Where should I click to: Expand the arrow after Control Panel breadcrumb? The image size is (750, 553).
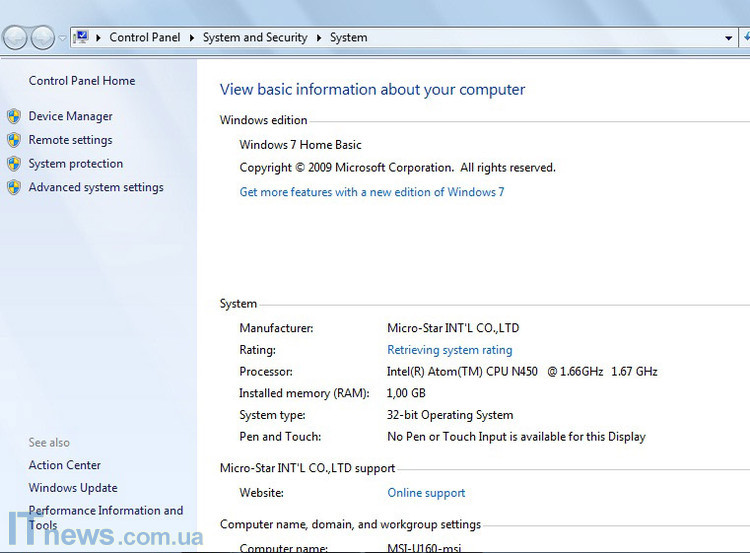(192, 38)
